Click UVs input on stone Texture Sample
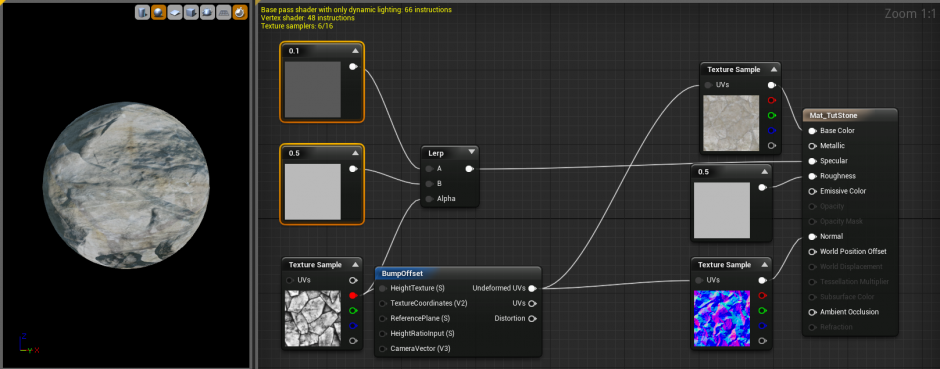Image resolution: width=940 pixels, height=369 pixels. (709, 85)
